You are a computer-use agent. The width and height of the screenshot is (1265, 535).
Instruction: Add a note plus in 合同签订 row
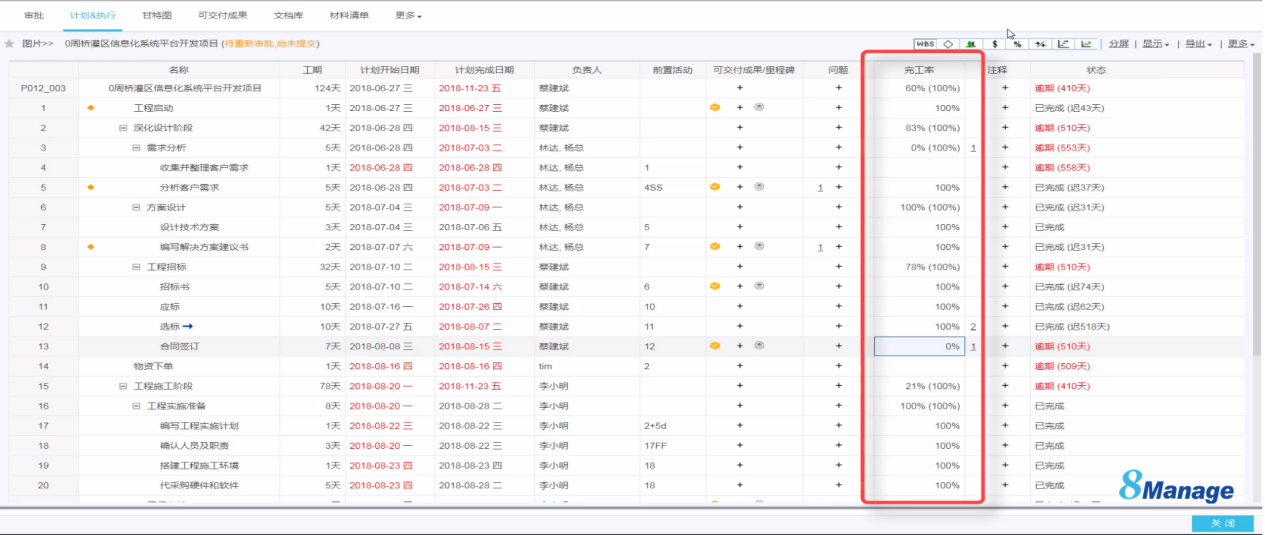tap(1005, 346)
